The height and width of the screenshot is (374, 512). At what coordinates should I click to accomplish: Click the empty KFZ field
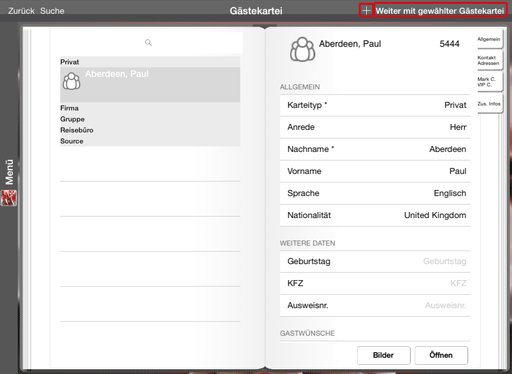pyautogui.click(x=375, y=283)
